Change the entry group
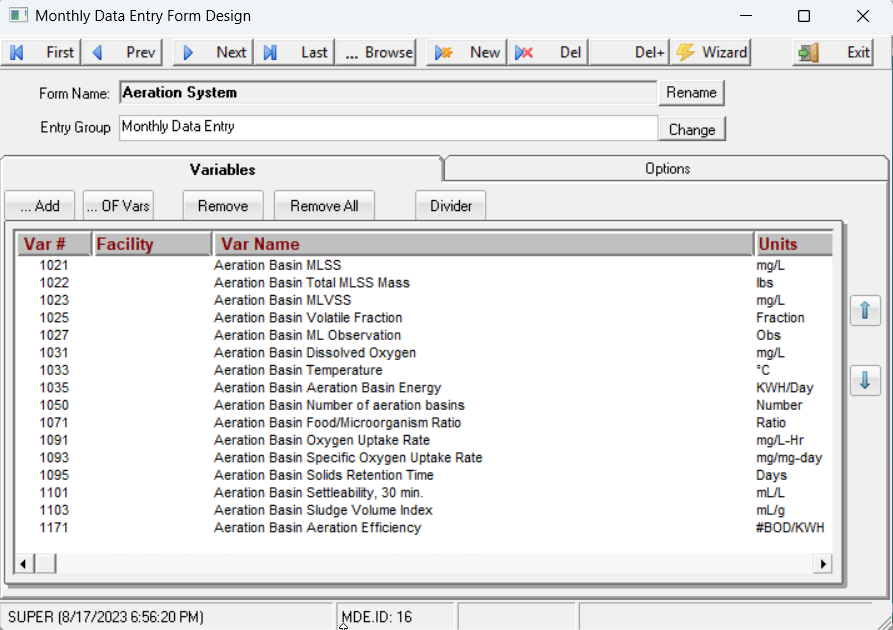 (x=691, y=129)
